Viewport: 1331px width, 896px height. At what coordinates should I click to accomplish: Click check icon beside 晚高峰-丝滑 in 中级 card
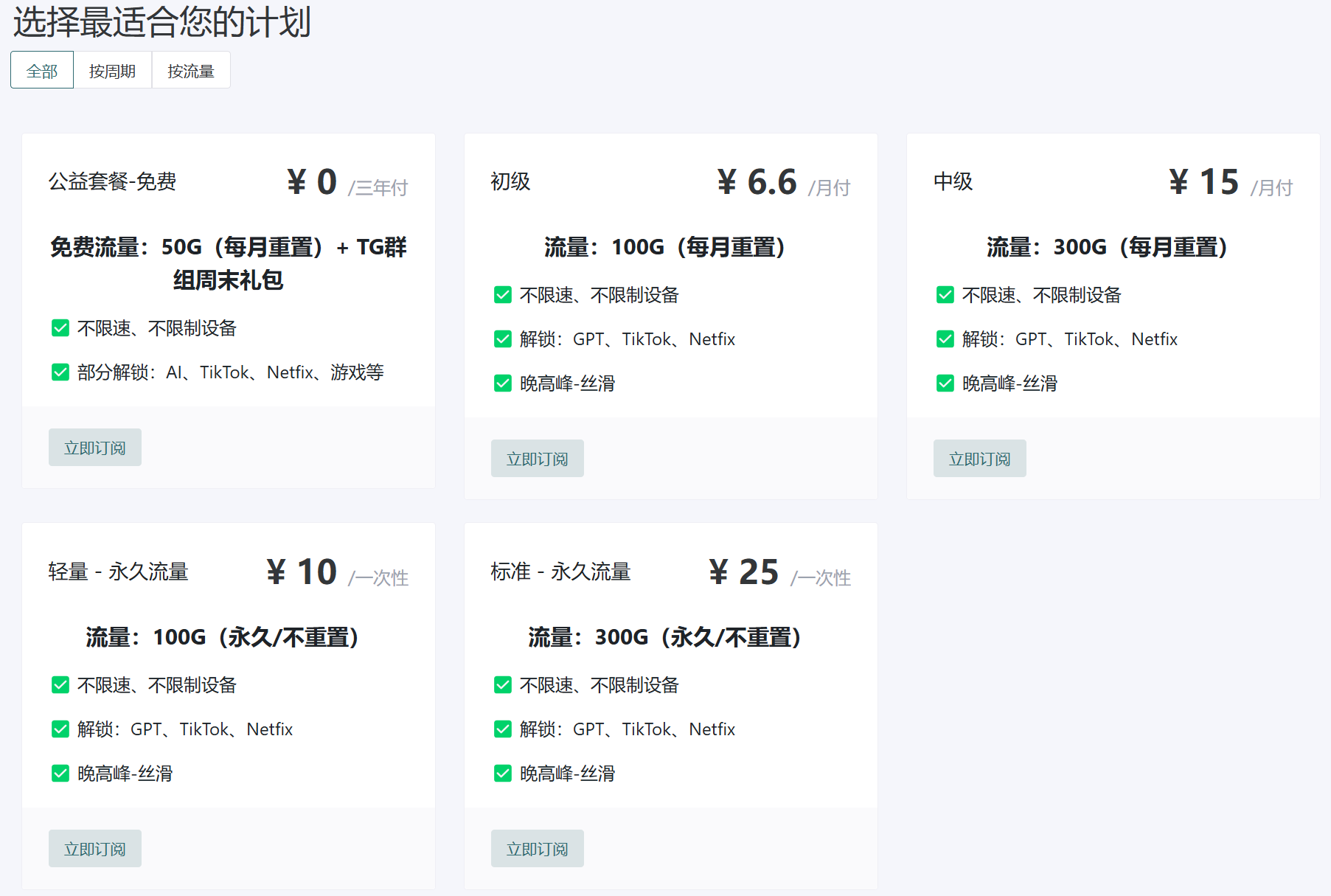(945, 383)
